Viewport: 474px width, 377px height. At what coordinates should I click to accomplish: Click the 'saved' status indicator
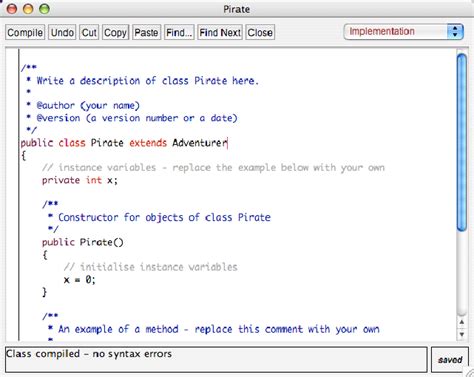450,360
